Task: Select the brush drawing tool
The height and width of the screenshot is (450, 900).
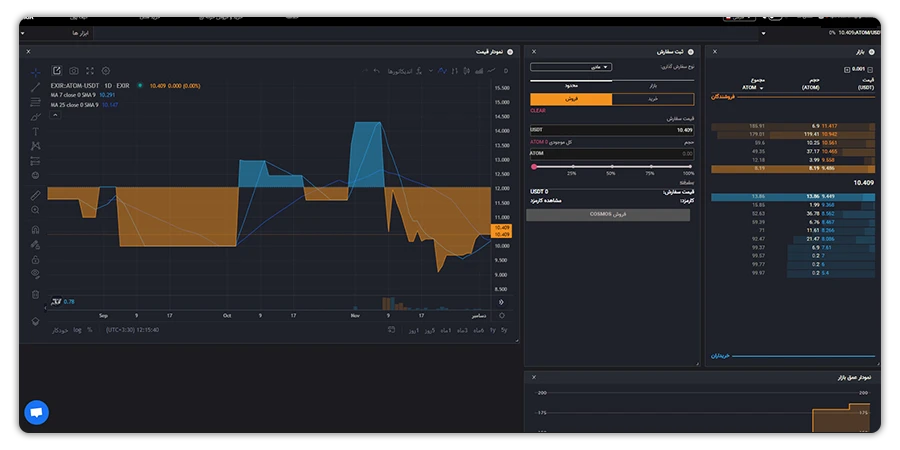Action: [36, 117]
